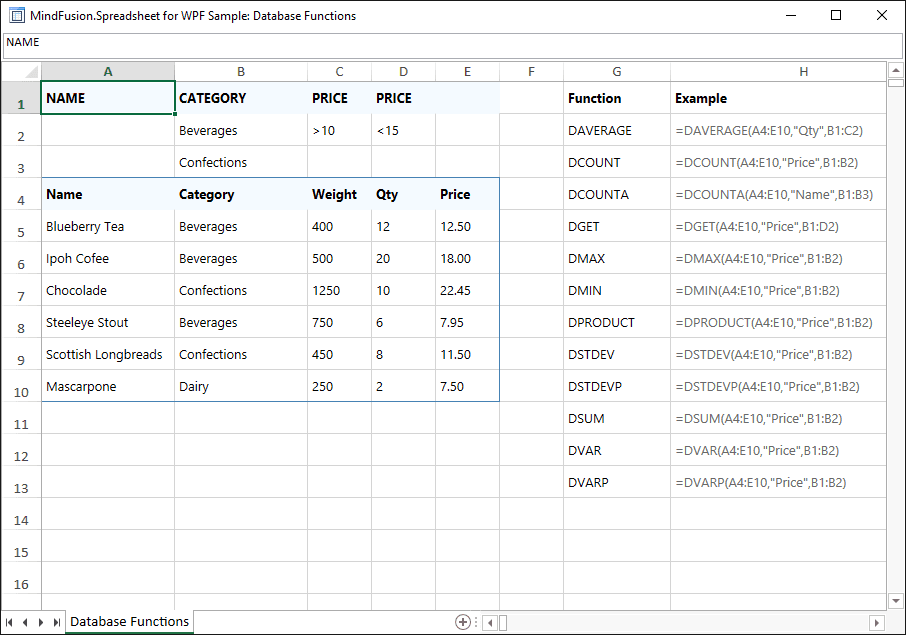The image size is (906, 635).
Task: Select the DPRODUCT function name cell
Action: [x=617, y=322]
